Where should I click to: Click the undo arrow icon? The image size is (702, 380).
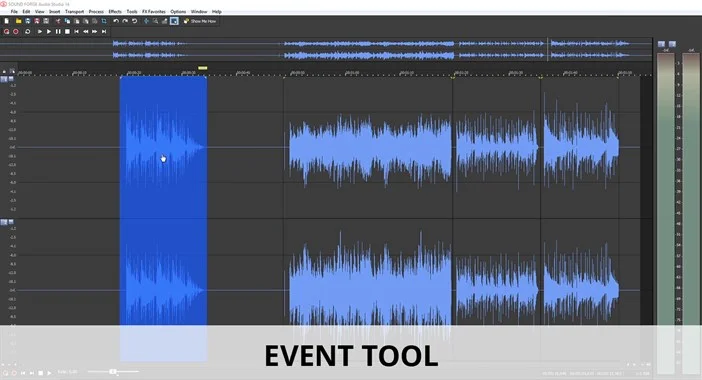116,21
